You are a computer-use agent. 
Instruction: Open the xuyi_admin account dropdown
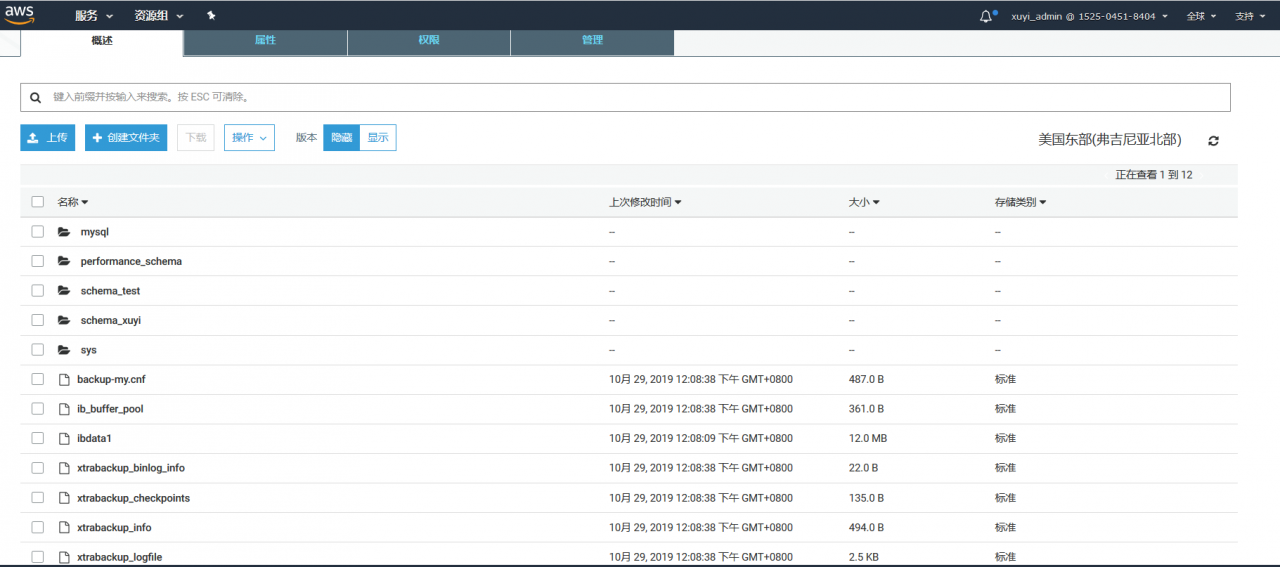coord(1089,16)
